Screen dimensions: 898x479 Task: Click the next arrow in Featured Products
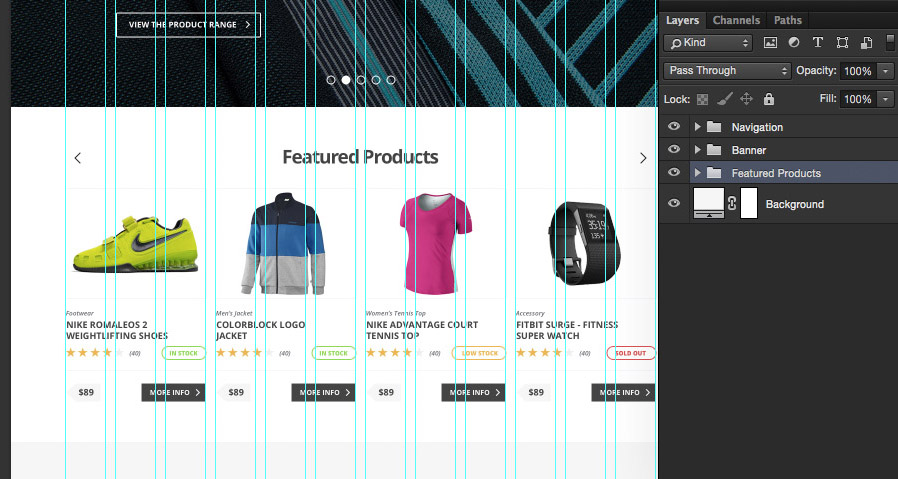[x=643, y=158]
